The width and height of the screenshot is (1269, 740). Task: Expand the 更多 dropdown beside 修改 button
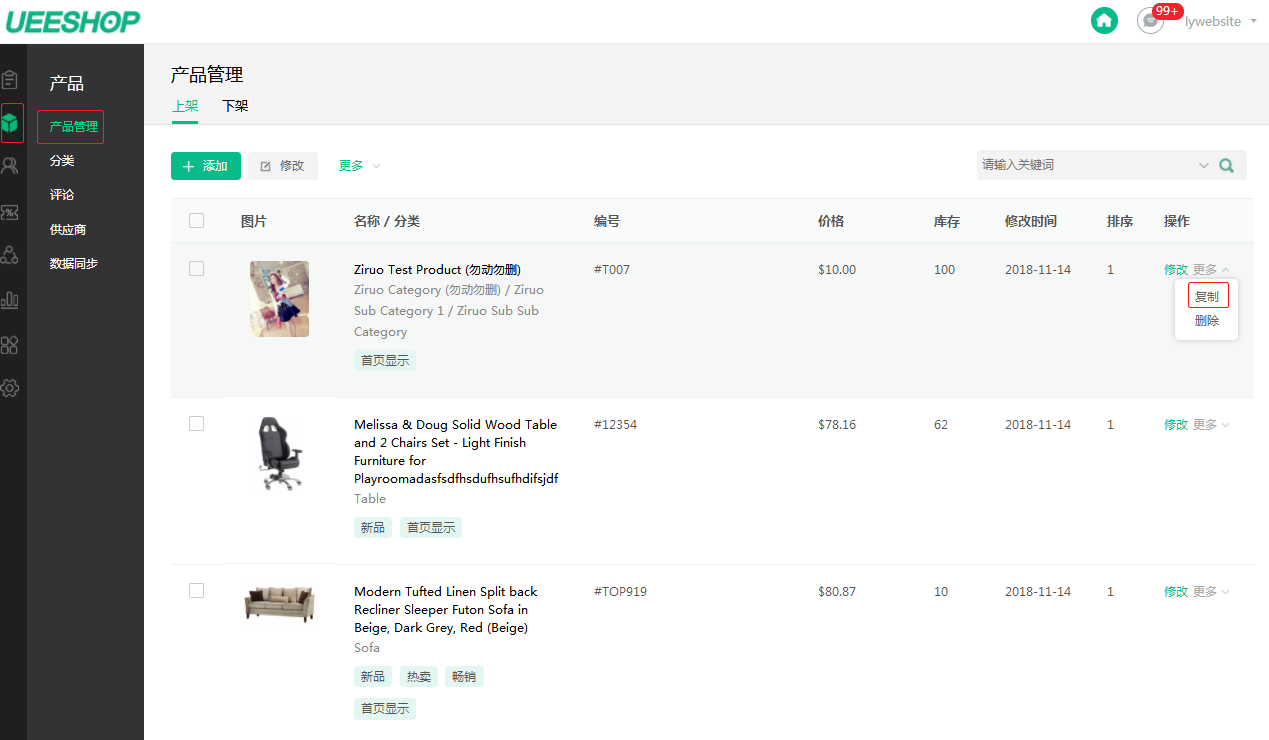[359, 166]
